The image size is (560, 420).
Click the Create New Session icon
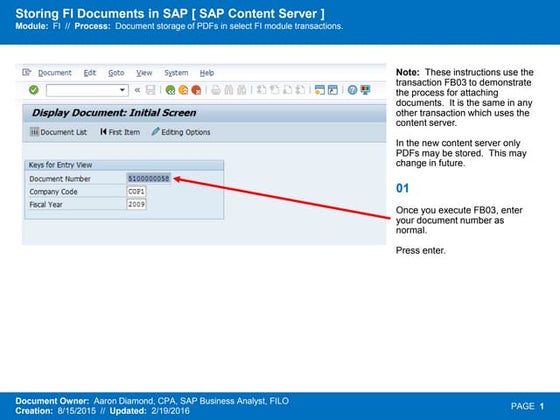320,90
